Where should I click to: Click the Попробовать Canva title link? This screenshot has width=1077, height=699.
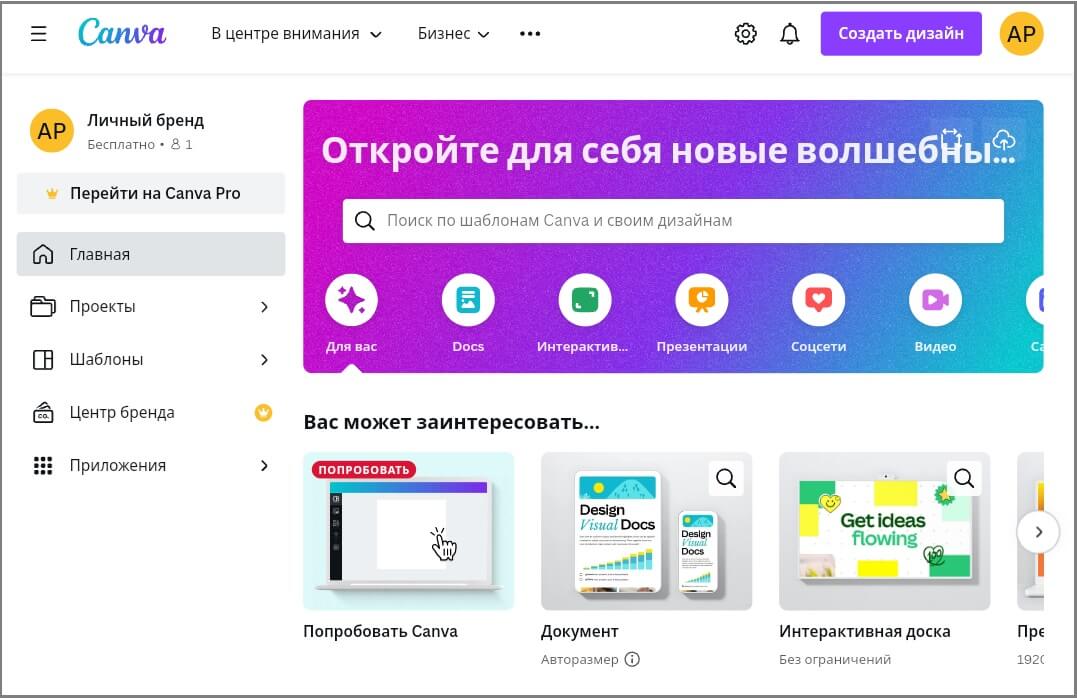[x=380, y=631]
